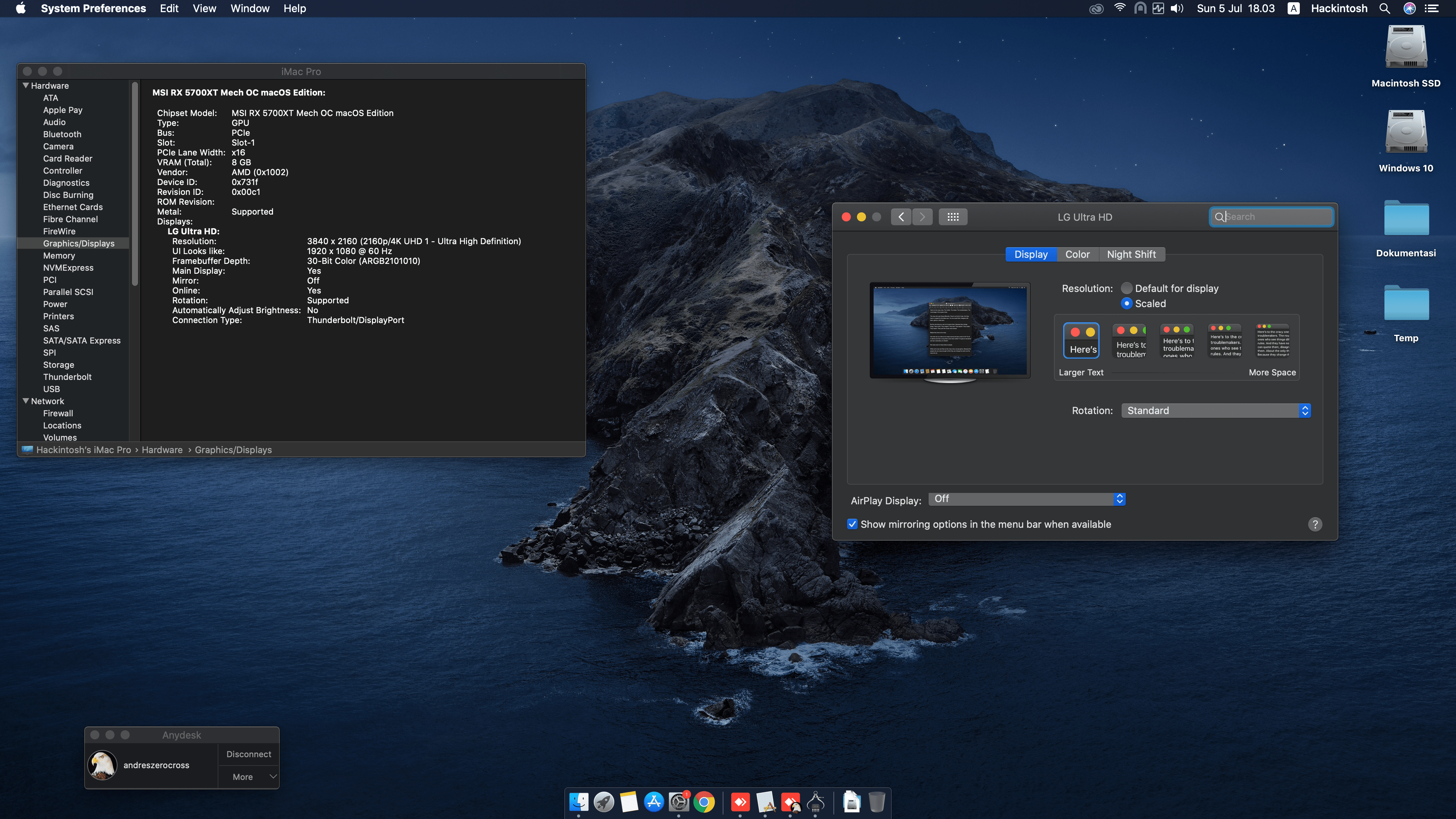Select the Scaled resolution radio button
This screenshot has height=819, width=1456.
point(1127,303)
